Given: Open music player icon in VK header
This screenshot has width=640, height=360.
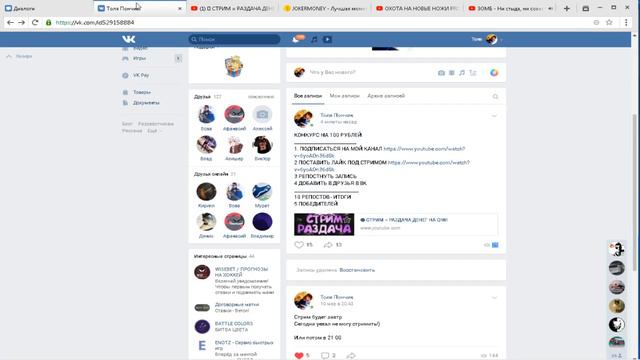Looking at the screenshot, I should (x=314, y=40).
